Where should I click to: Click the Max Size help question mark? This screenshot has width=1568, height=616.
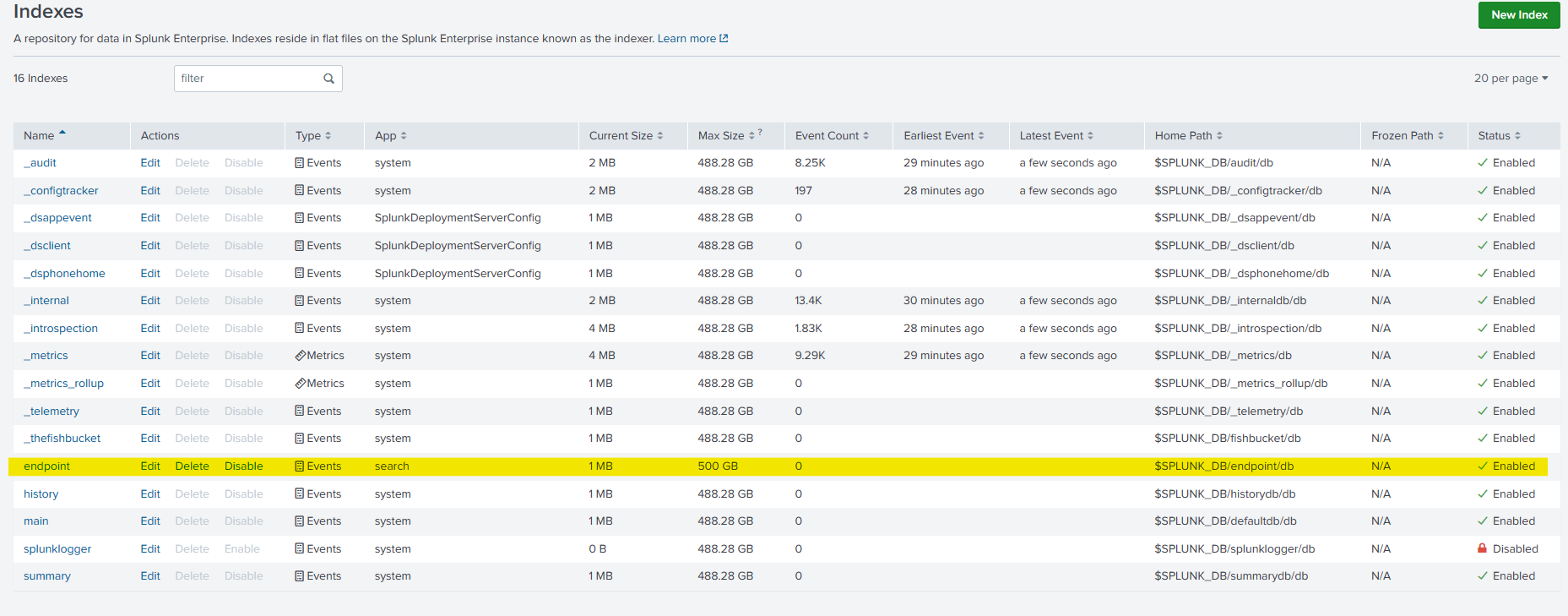pos(760,132)
